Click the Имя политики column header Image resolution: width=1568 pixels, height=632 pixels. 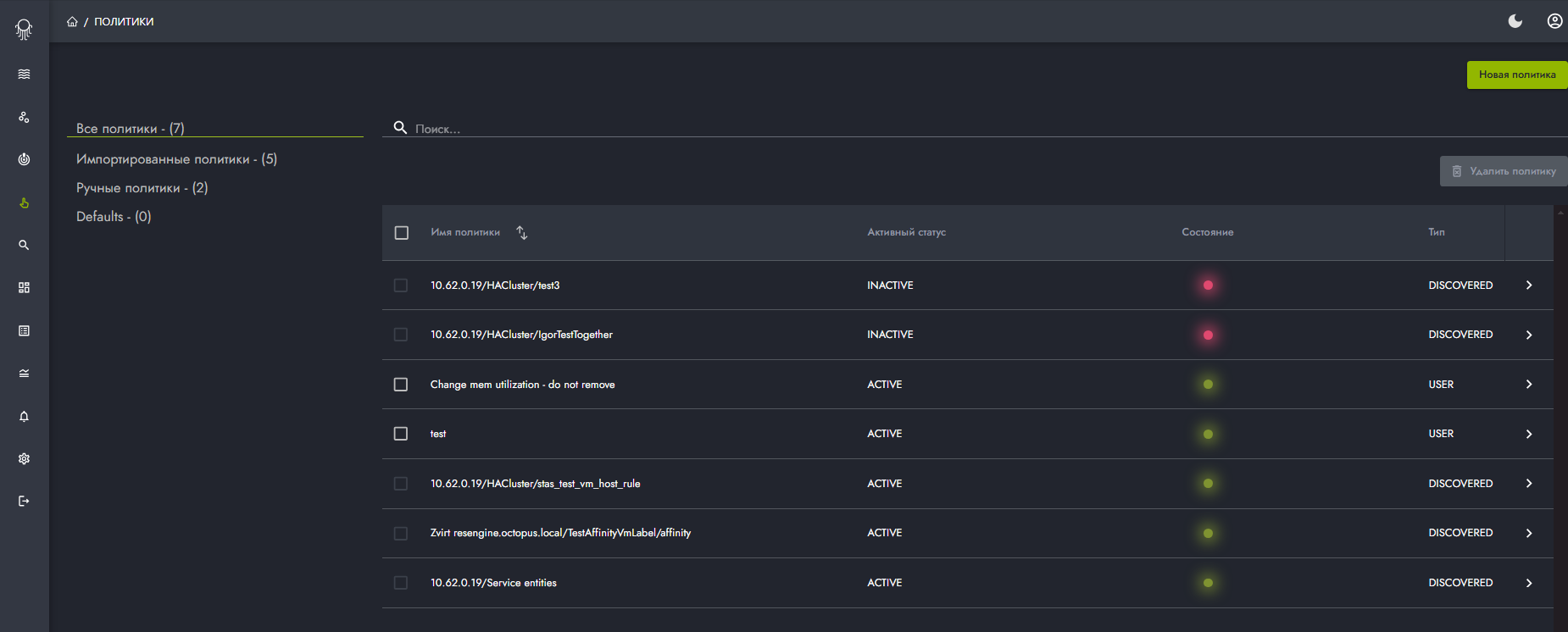click(x=465, y=232)
